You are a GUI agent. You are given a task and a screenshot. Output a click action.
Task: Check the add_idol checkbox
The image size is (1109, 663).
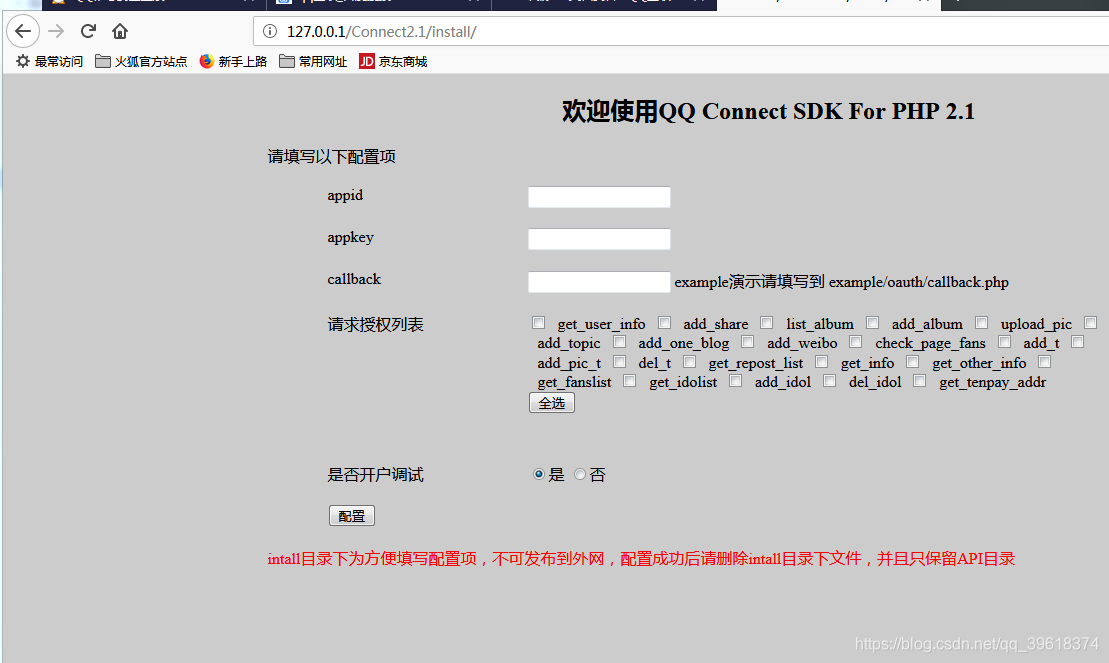[736, 381]
